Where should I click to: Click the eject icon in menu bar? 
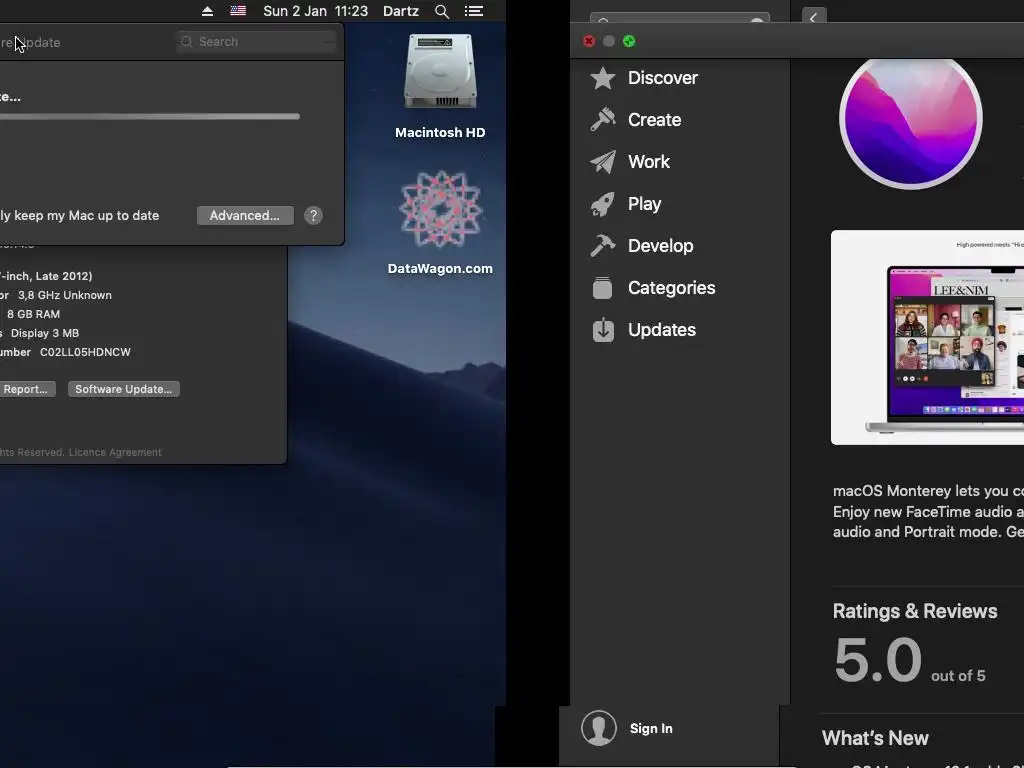[207, 11]
